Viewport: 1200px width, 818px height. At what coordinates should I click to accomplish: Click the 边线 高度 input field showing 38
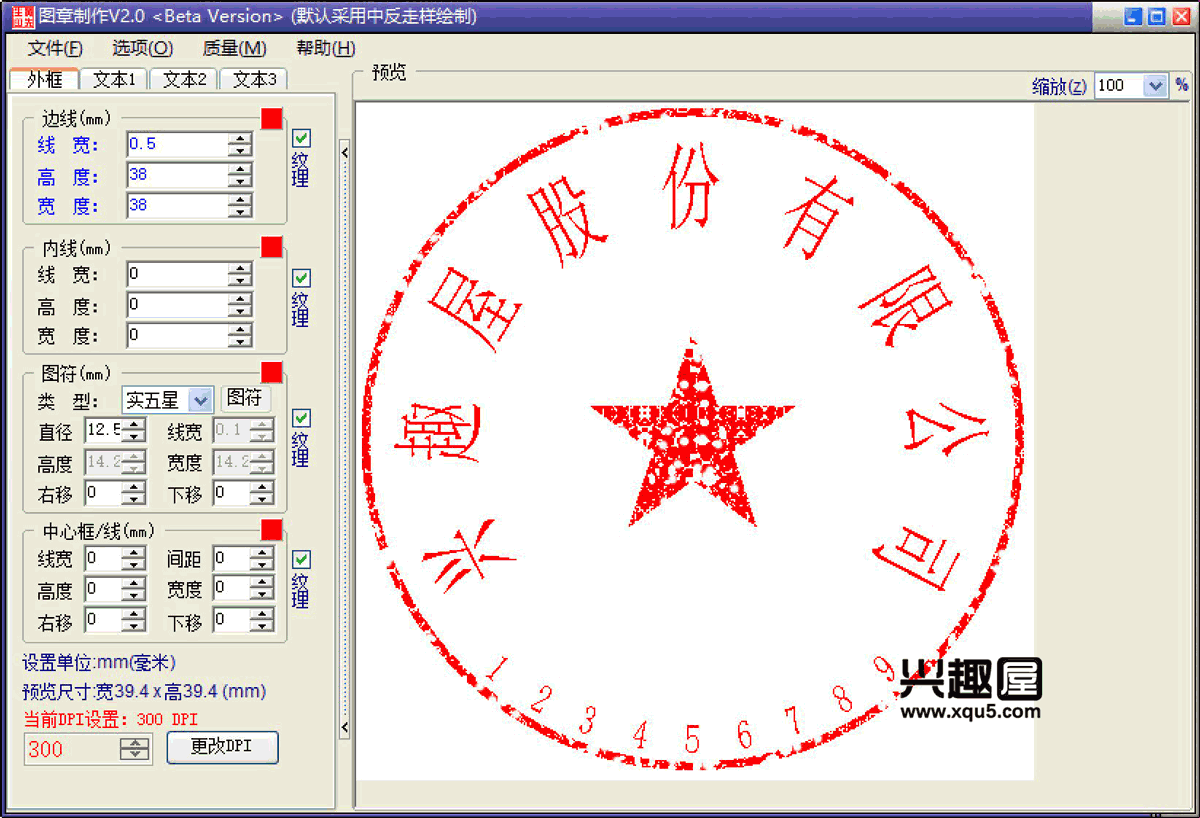(x=177, y=175)
